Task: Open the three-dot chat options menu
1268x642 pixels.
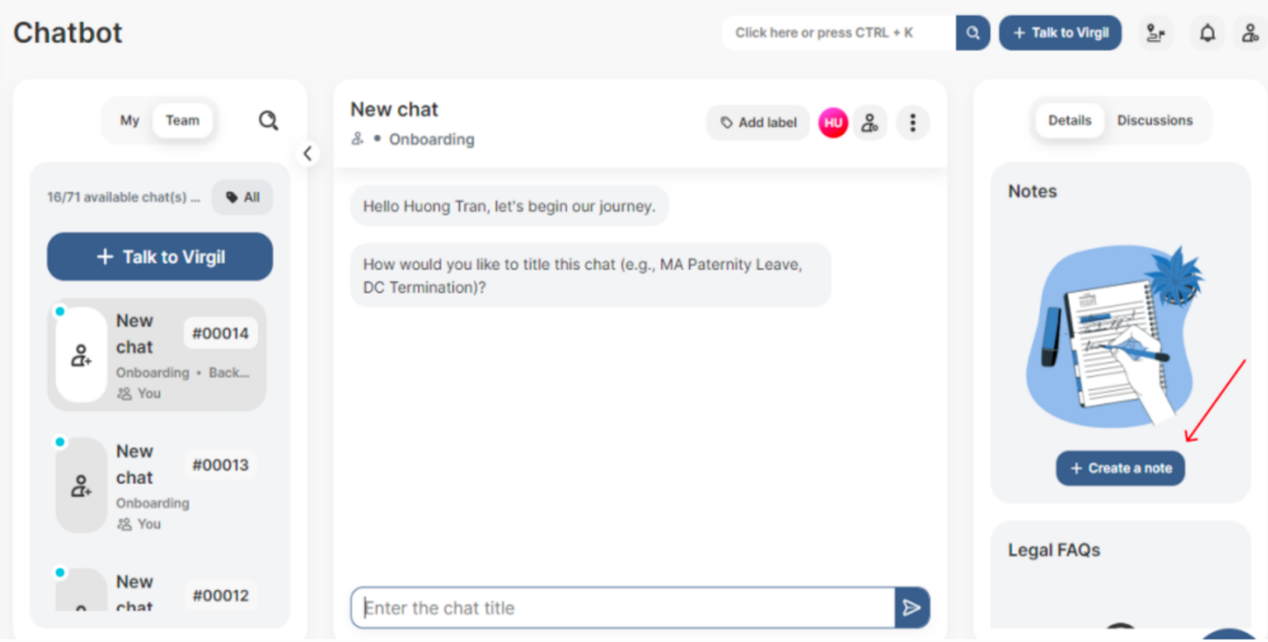Action: [912, 123]
